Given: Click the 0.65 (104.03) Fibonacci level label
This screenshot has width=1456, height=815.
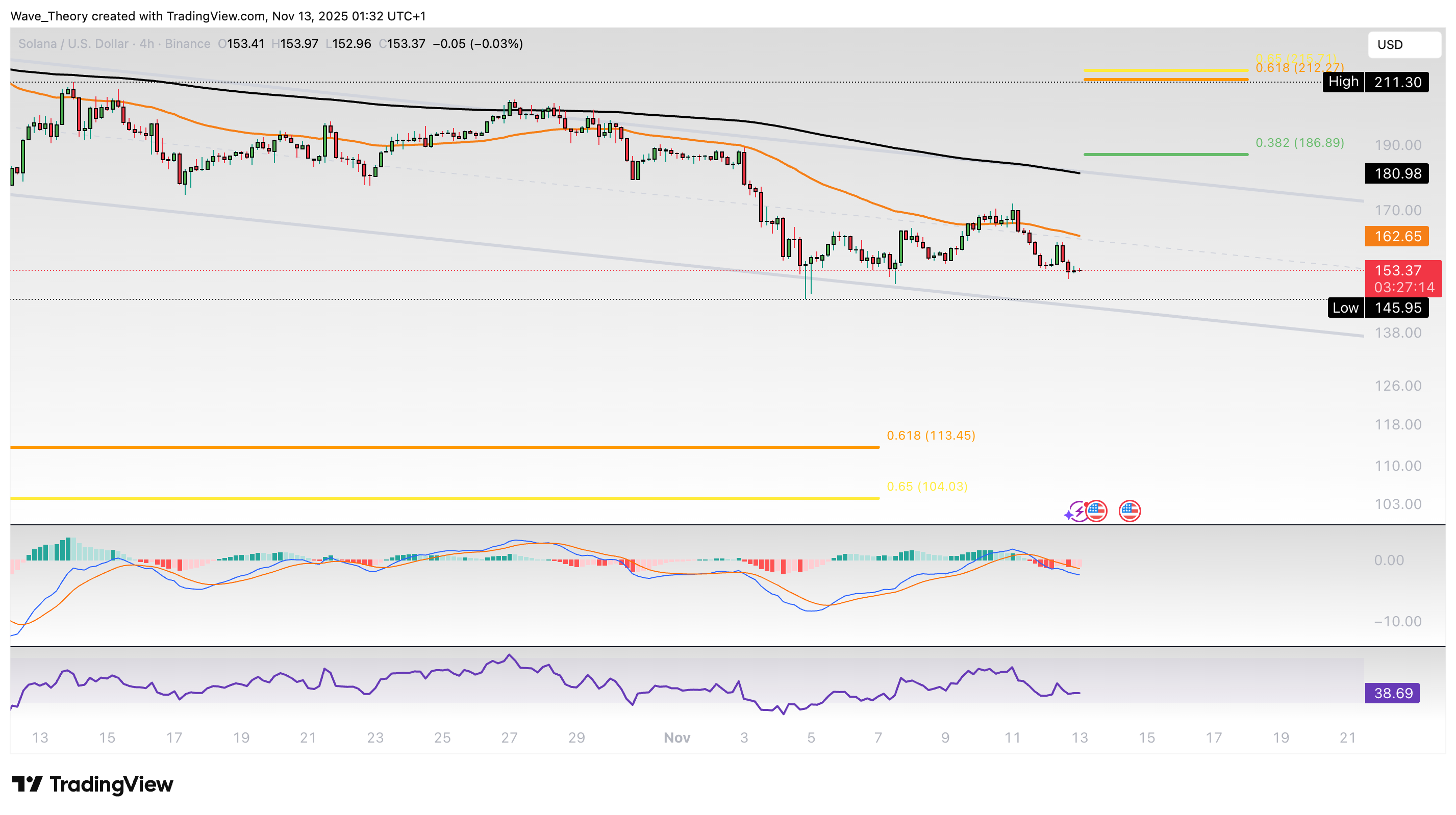Looking at the screenshot, I should point(927,486).
